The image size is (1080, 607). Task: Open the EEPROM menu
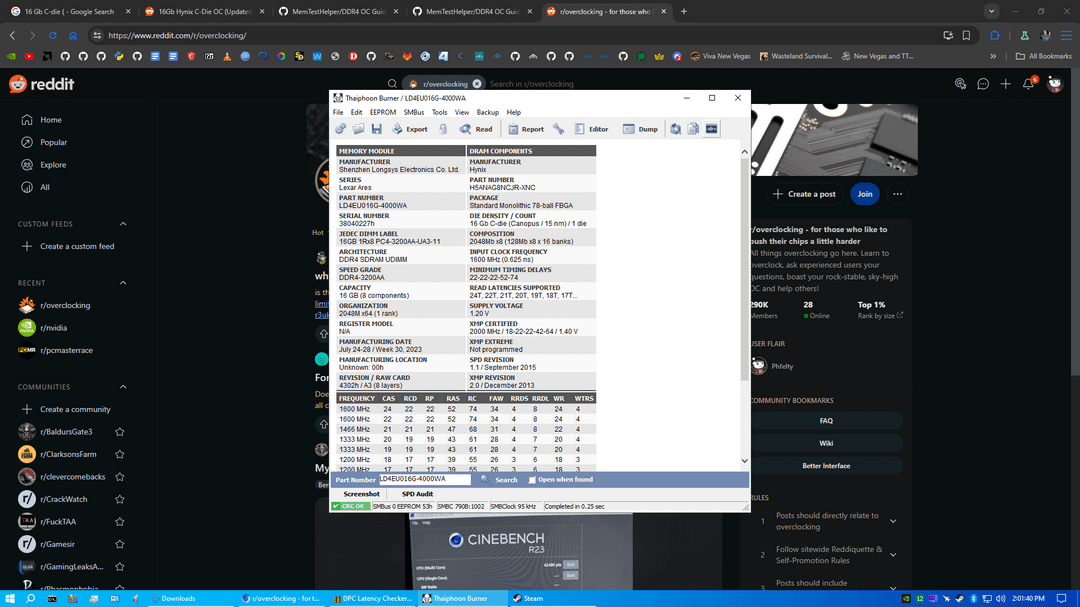383,112
